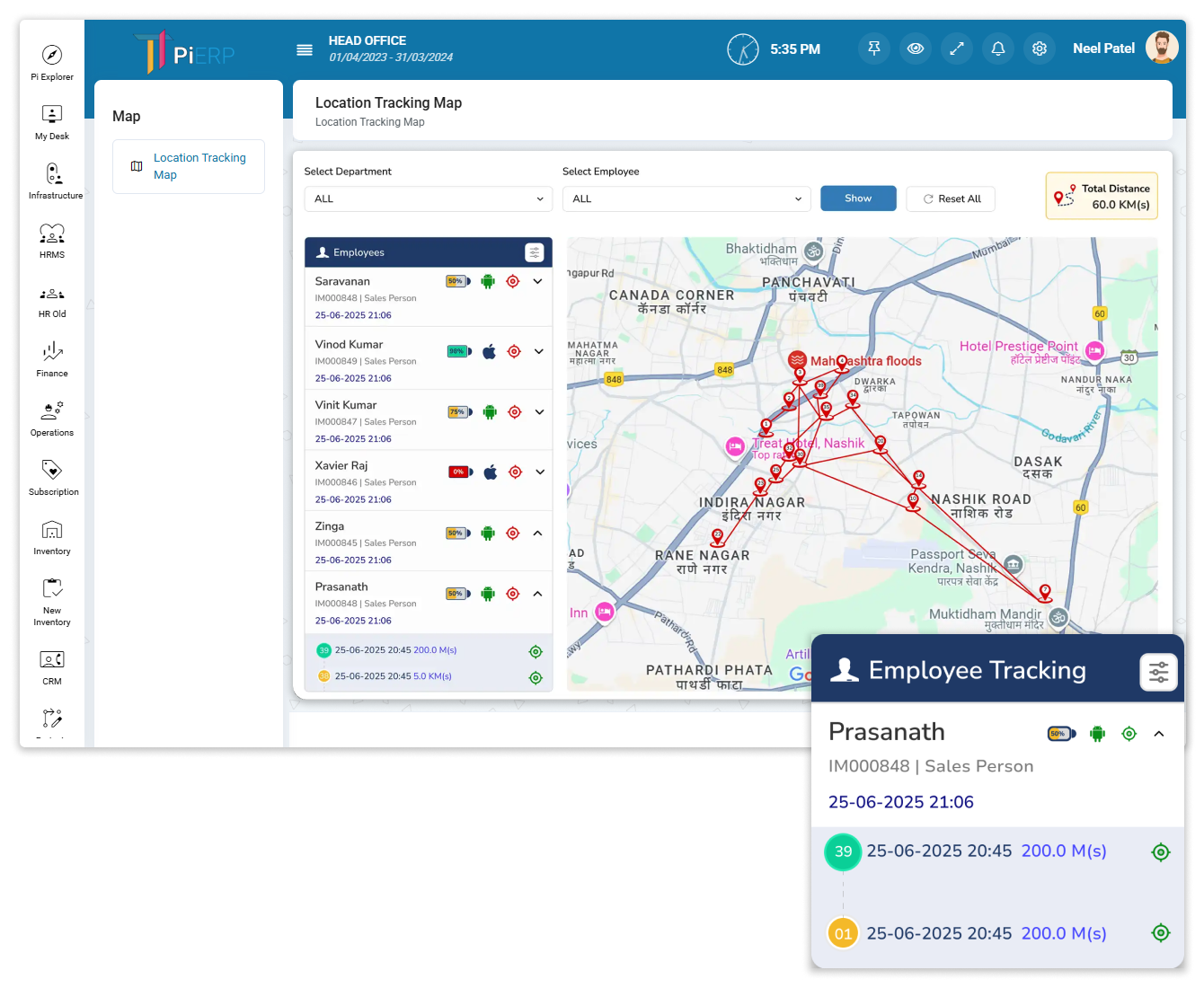Click the fullscreen expand icon
The image size is (1204, 988).
(956, 49)
